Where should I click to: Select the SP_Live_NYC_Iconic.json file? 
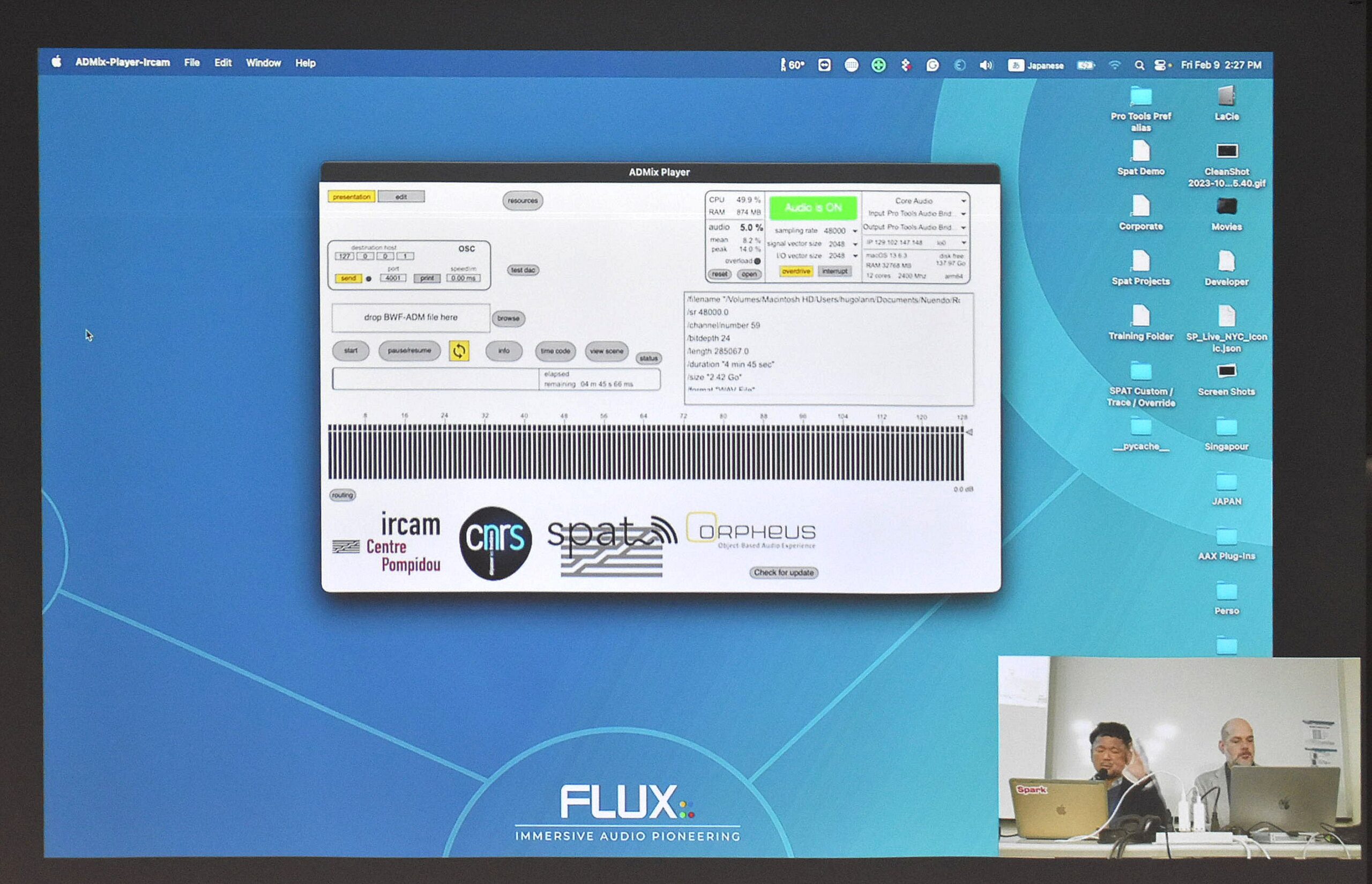tap(1226, 329)
